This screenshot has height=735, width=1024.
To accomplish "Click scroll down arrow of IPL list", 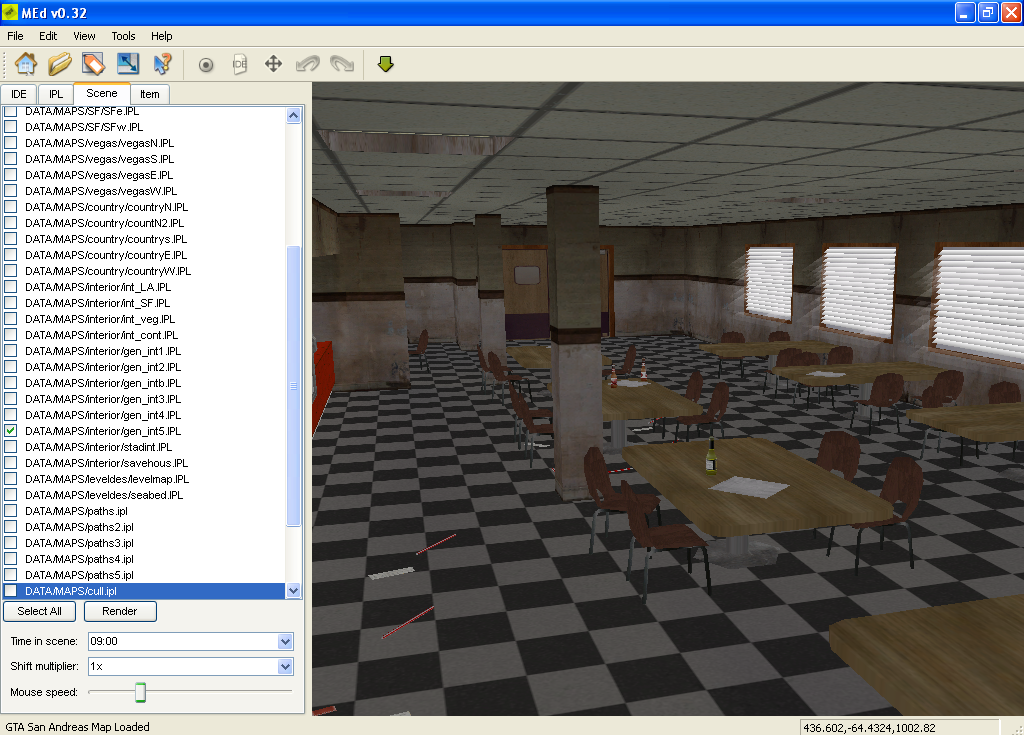I will tap(293, 591).
